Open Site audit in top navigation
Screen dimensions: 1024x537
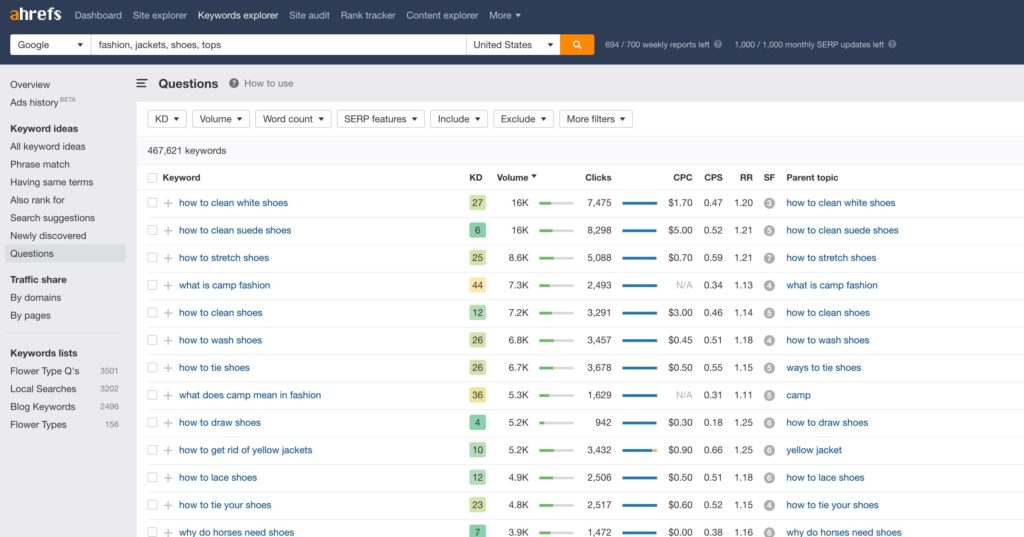(x=309, y=15)
